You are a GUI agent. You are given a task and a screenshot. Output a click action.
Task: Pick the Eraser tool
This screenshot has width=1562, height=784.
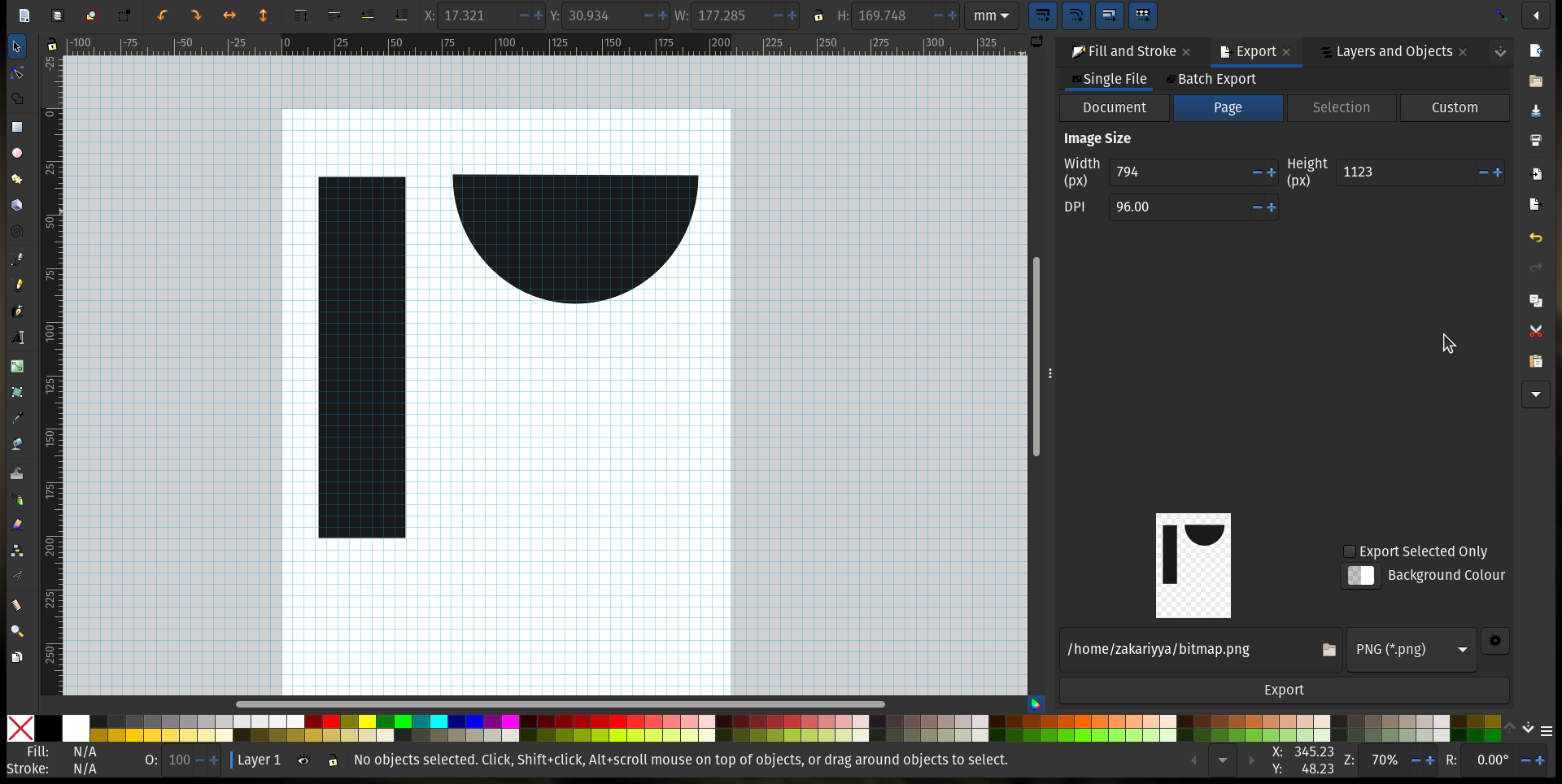[x=17, y=525]
